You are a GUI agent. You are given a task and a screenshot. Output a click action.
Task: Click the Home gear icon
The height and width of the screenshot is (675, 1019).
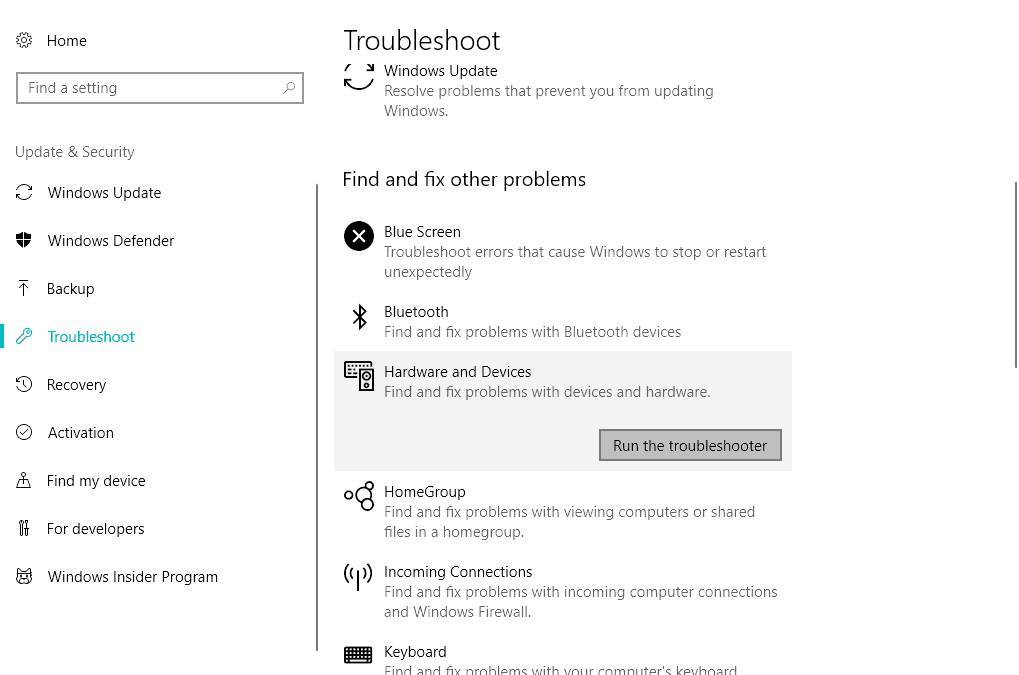[x=23, y=40]
